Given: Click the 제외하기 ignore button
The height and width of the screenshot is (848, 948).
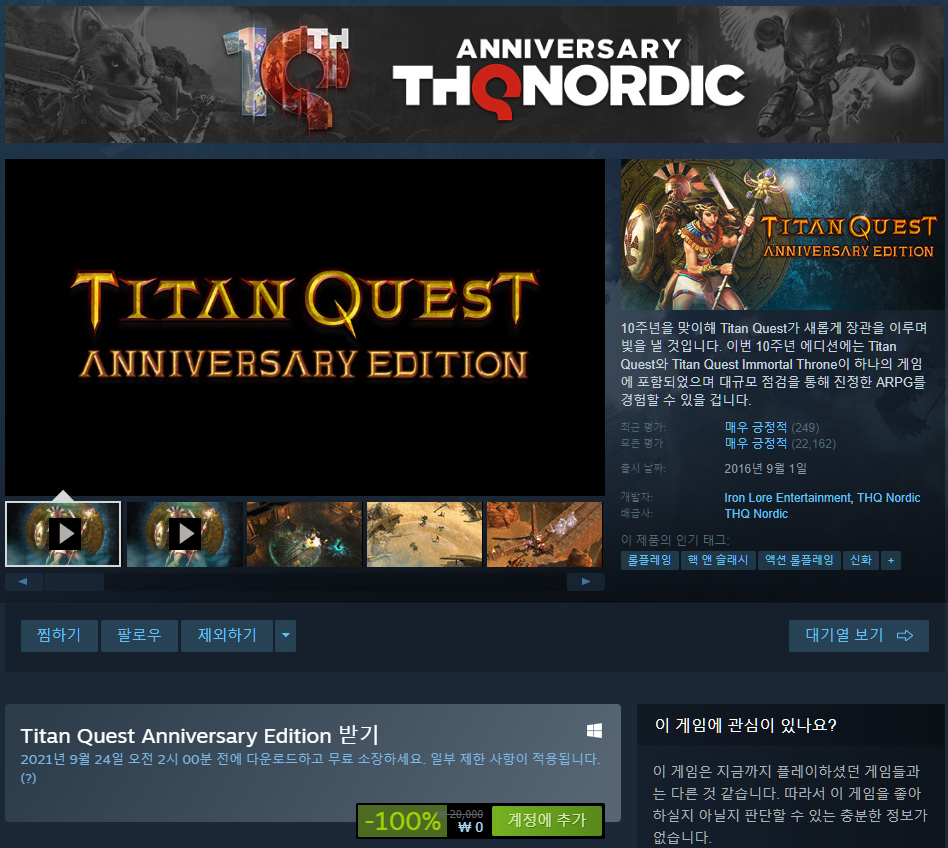Looking at the screenshot, I should (227, 635).
